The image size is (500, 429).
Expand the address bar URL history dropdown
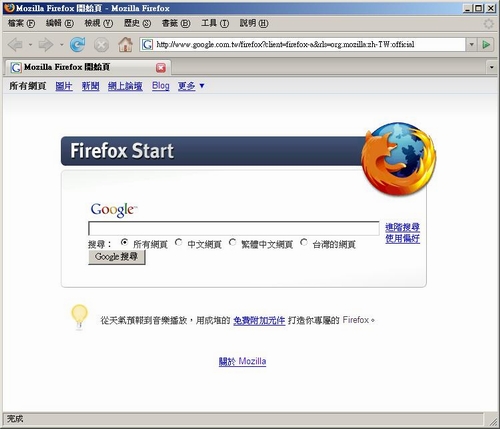471,44
